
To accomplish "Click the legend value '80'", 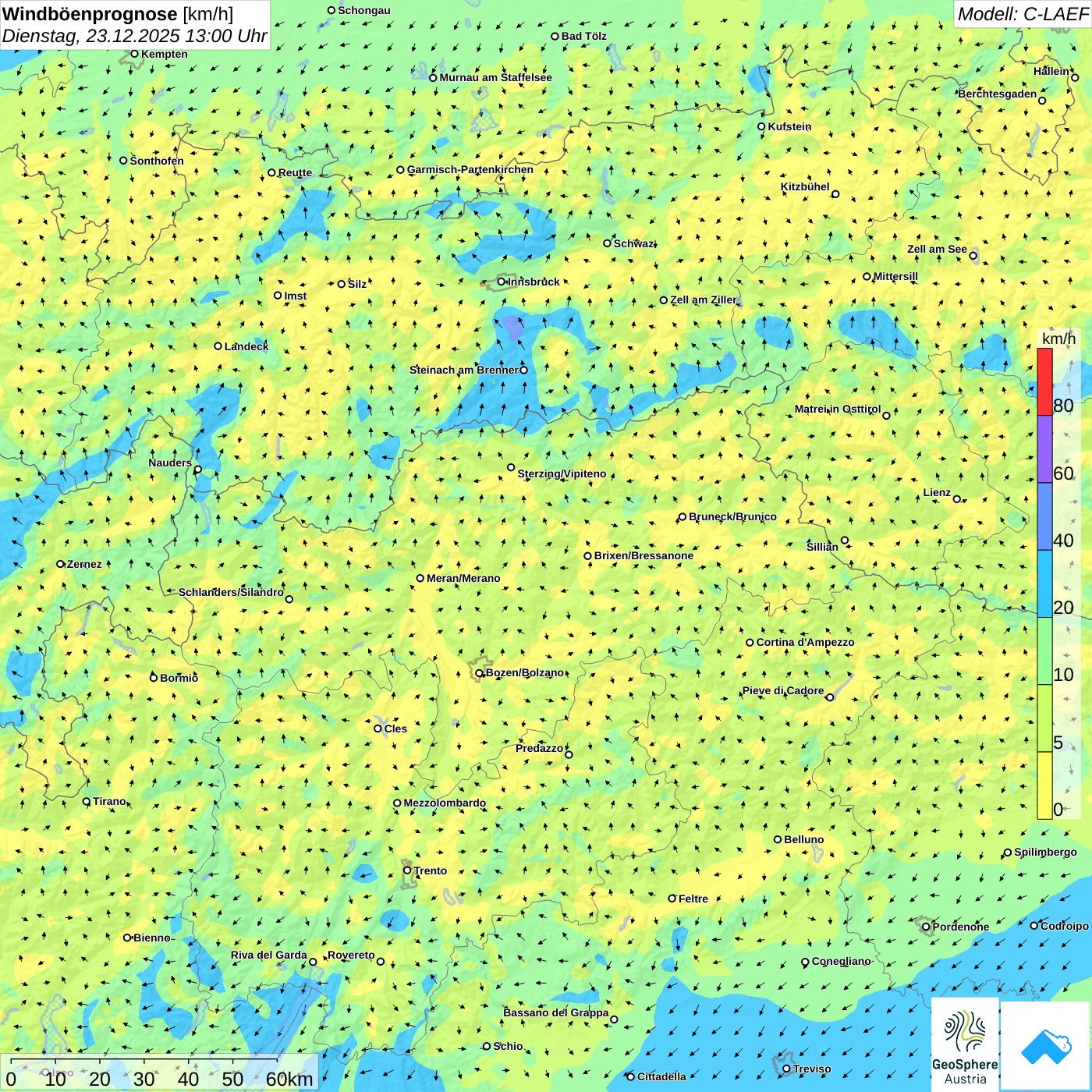I will coord(1063,406).
